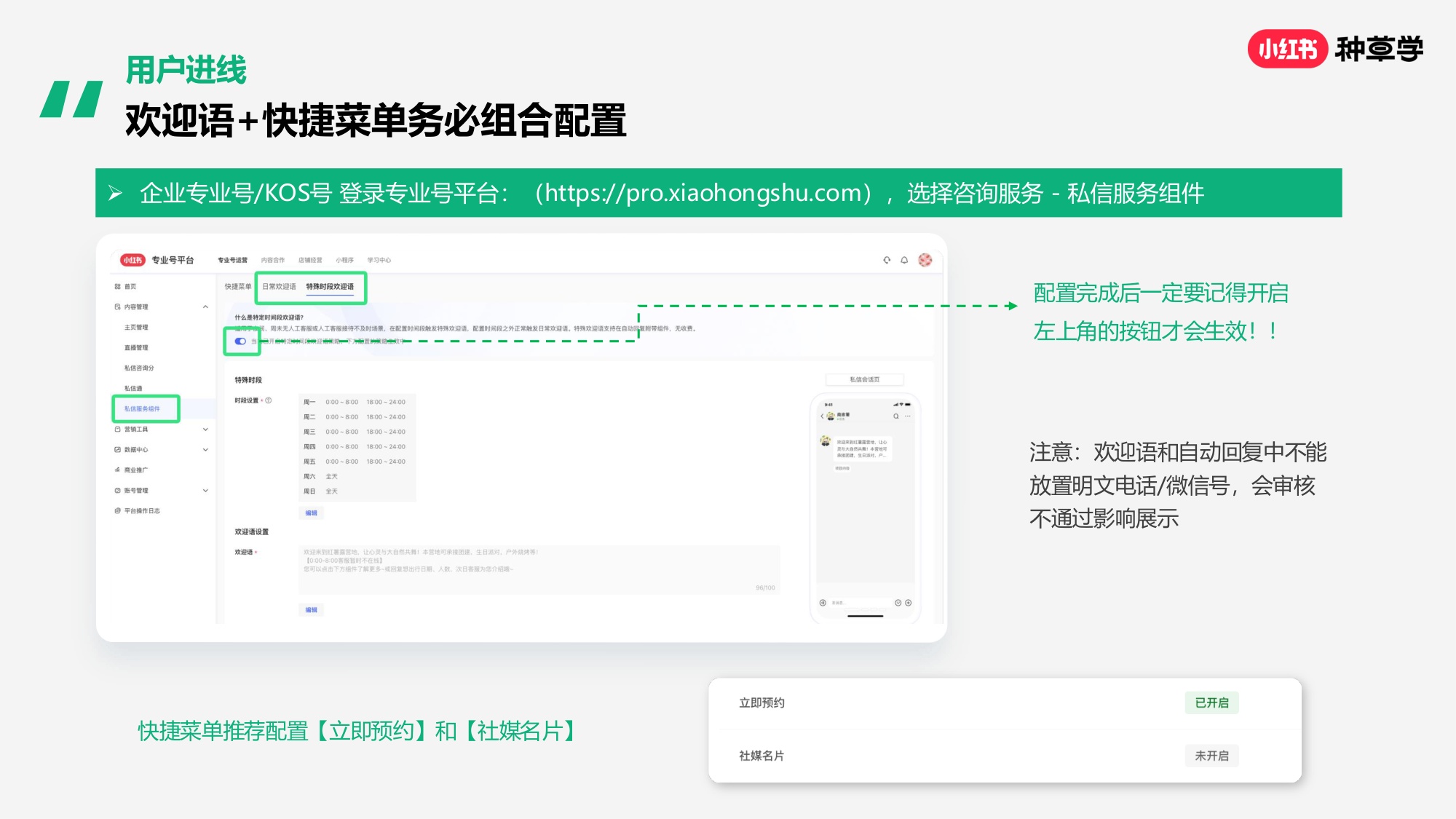The height and width of the screenshot is (819, 1456).
Task: Toggle 社媒名片 未开启 status
Action: pos(1212,756)
